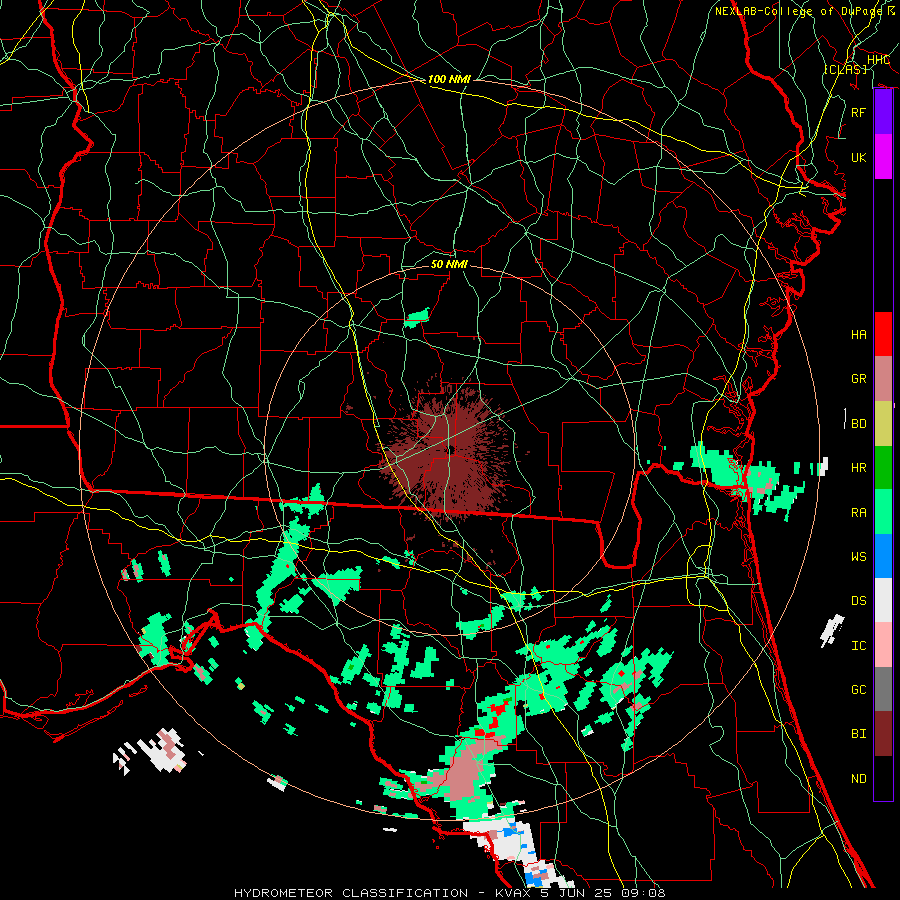Click the "50 NMI" range ring label
This screenshot has width=900, height=900.
click(449, 264)
